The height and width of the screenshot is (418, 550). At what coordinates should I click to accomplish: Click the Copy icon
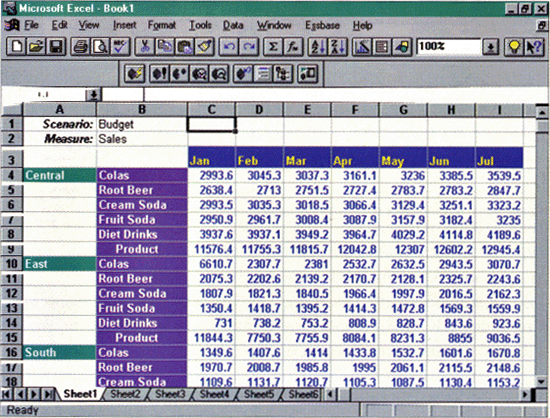165,46
